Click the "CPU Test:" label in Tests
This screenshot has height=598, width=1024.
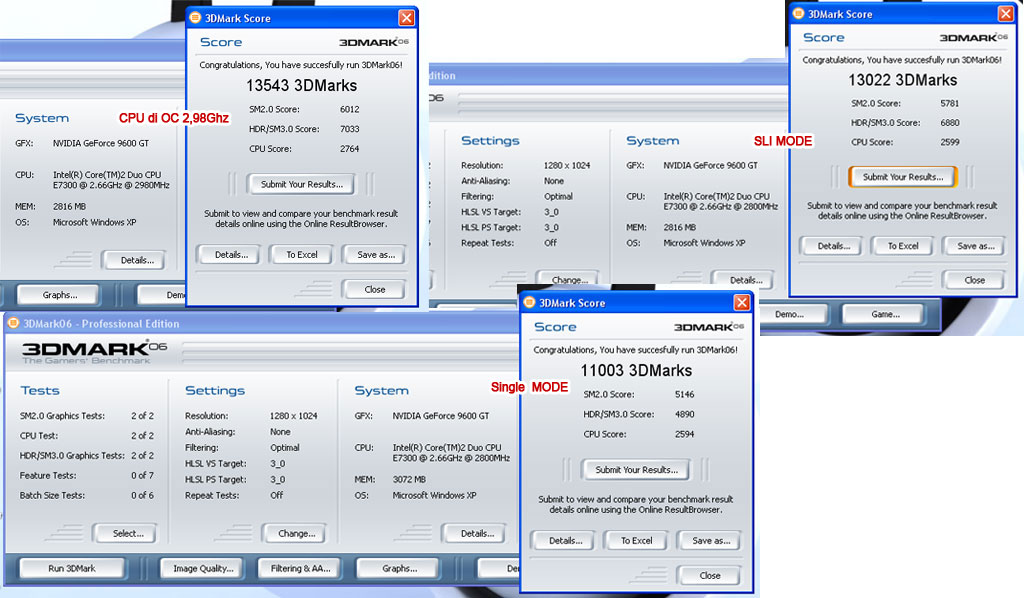pyautogui.click(x=39, y=435)
